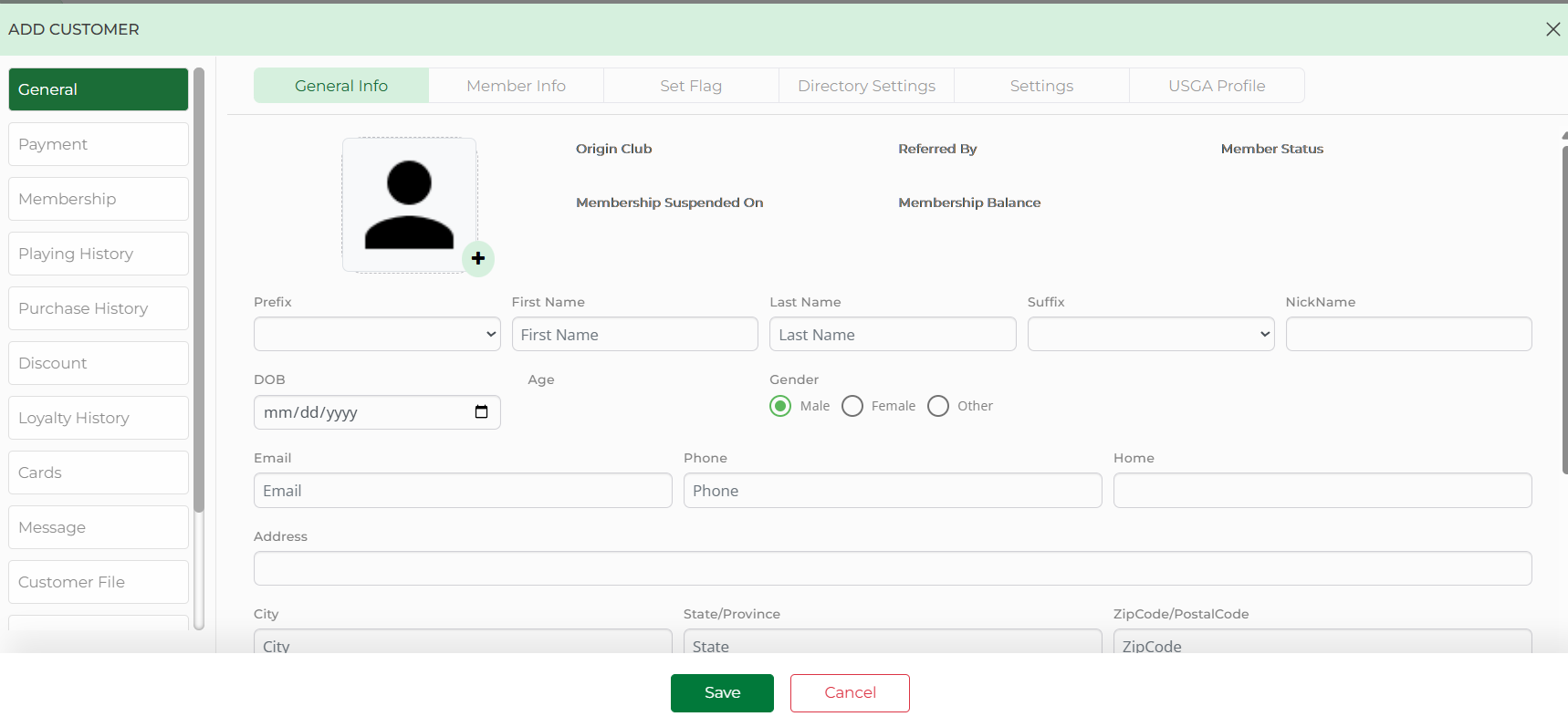This screenshot has width=1568, height=727.
Task: Open the Suffix dropdown list
Action: click(1150, 334)
